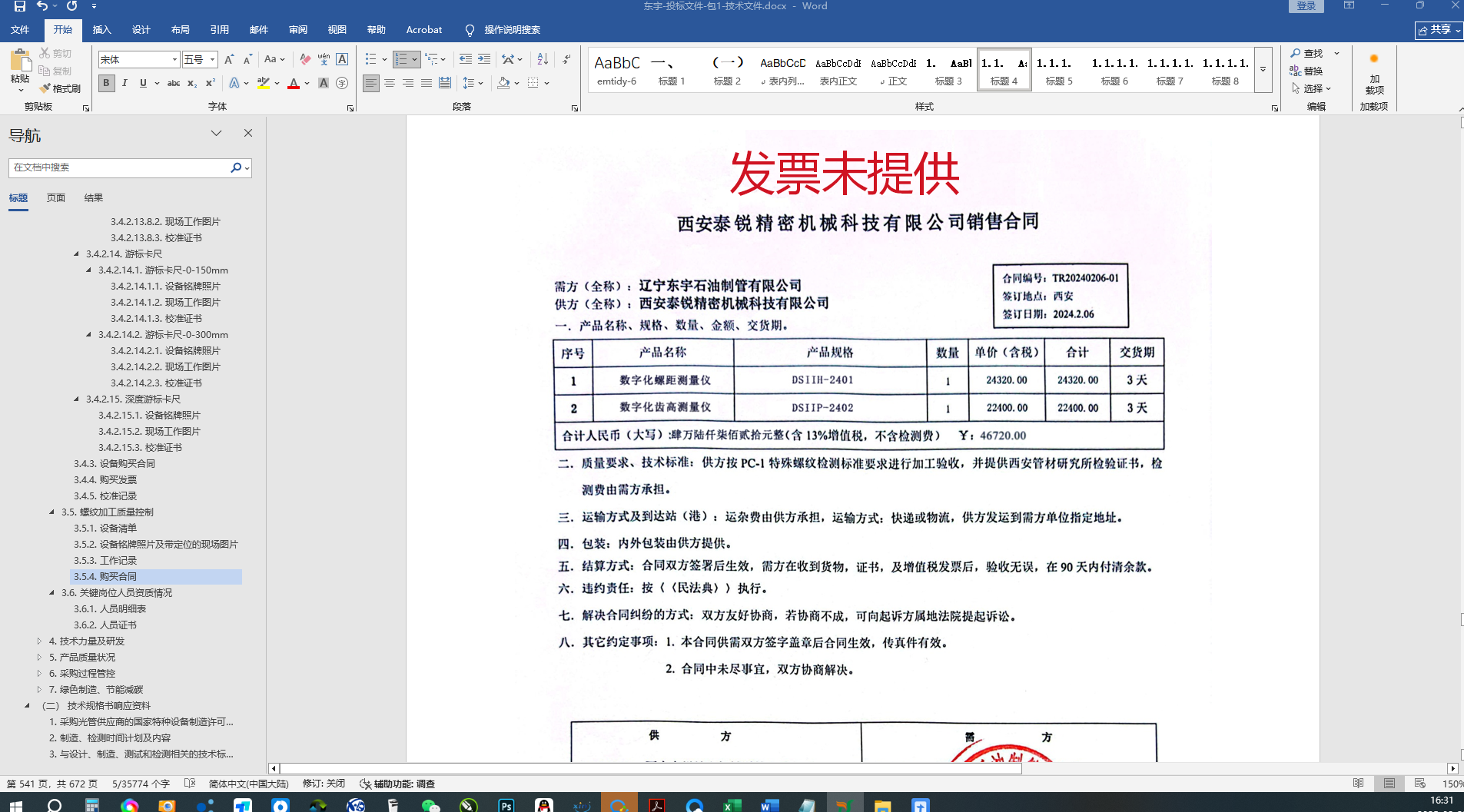Open the paragraph settings dialog launcher
Viewport: 1464px width, 812px height.
575,108
